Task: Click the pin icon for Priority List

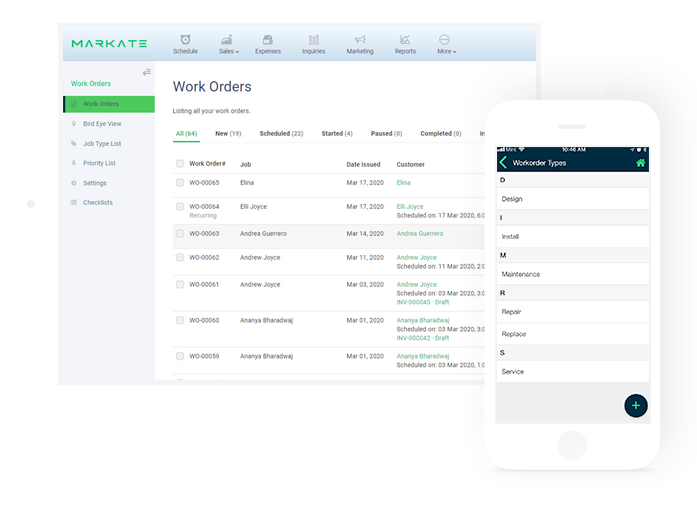Action: tap(74, 163)
